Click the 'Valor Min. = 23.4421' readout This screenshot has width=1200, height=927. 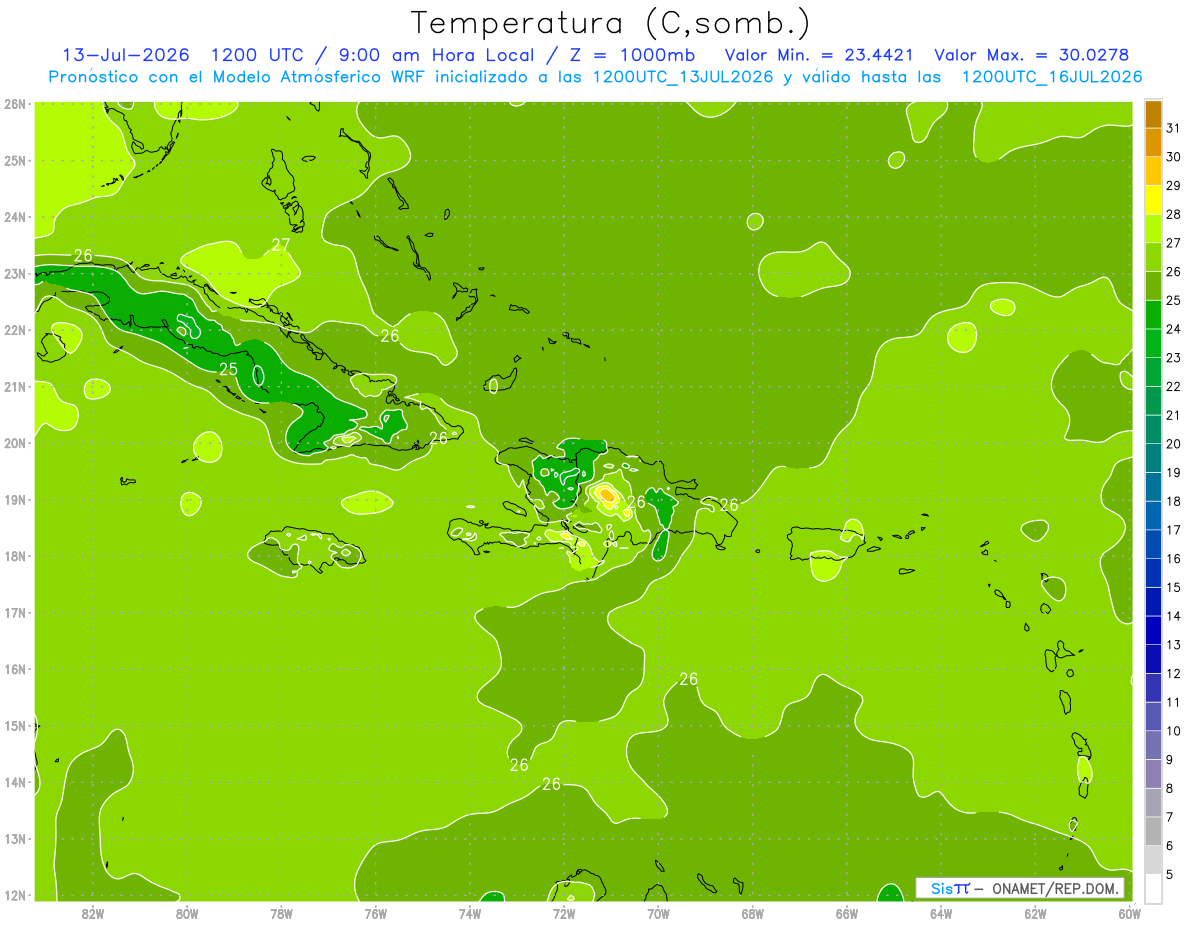(820, 54)
